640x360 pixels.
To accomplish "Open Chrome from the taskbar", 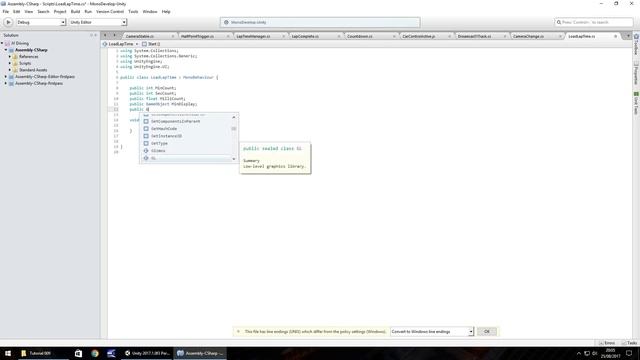I will 95,353.
